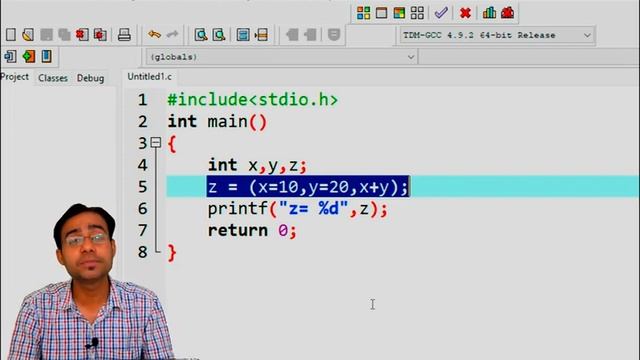Click the closing brace on line 8

[172, 253]
